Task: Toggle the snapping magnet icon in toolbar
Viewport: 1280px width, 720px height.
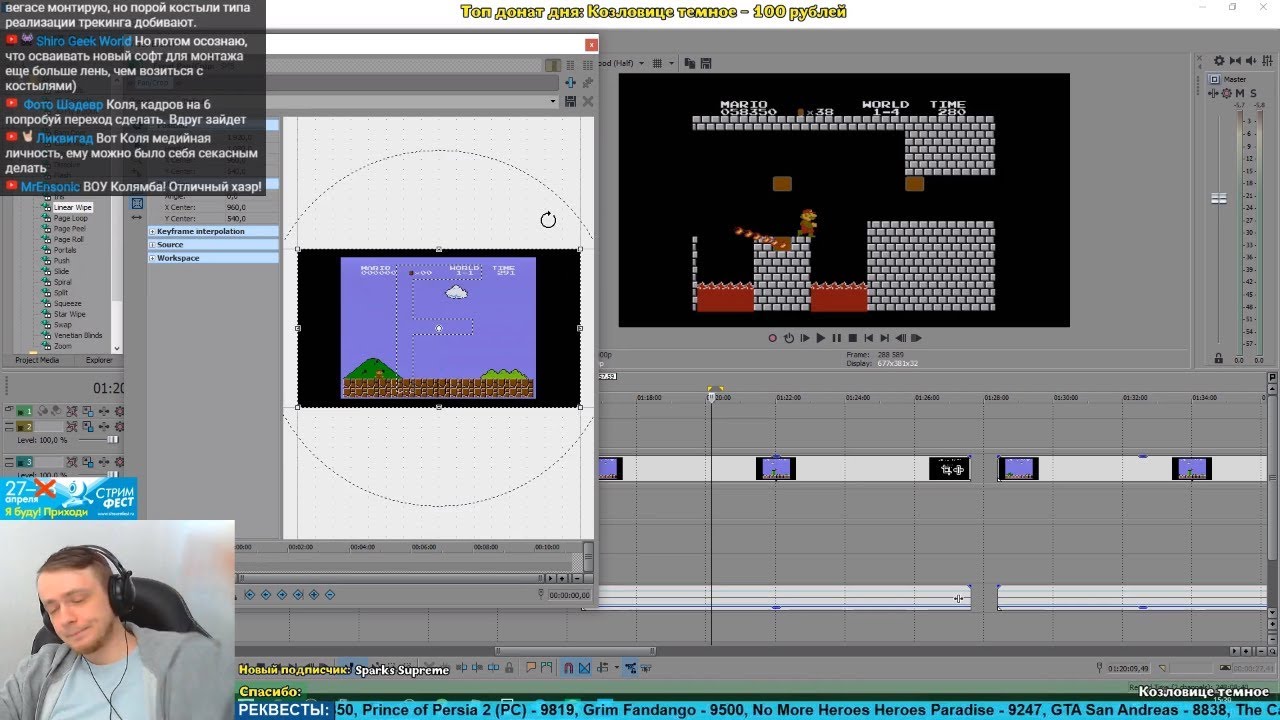Action: click(x=568, y=667)
